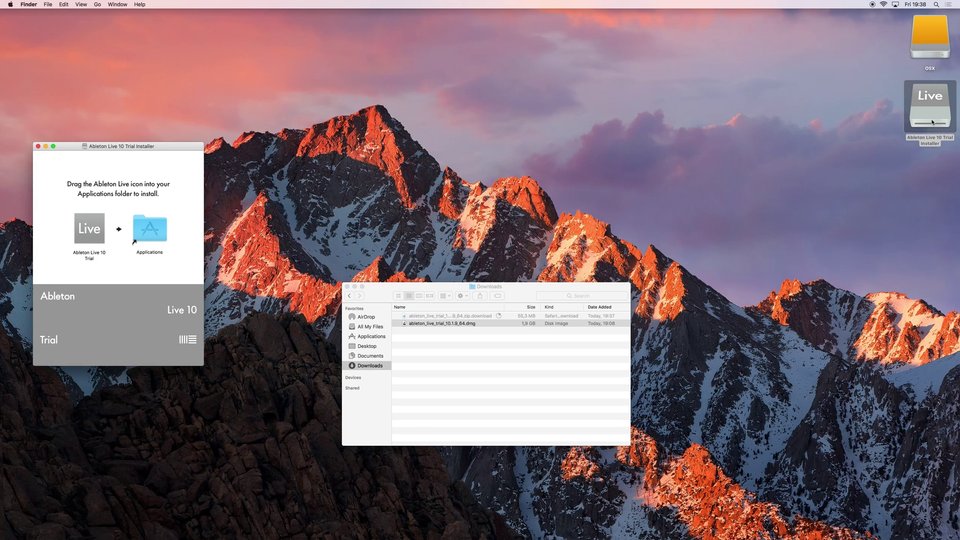Close the Ableton installer window
Viewport: 960px width, 540px height.
click(38, 146)
